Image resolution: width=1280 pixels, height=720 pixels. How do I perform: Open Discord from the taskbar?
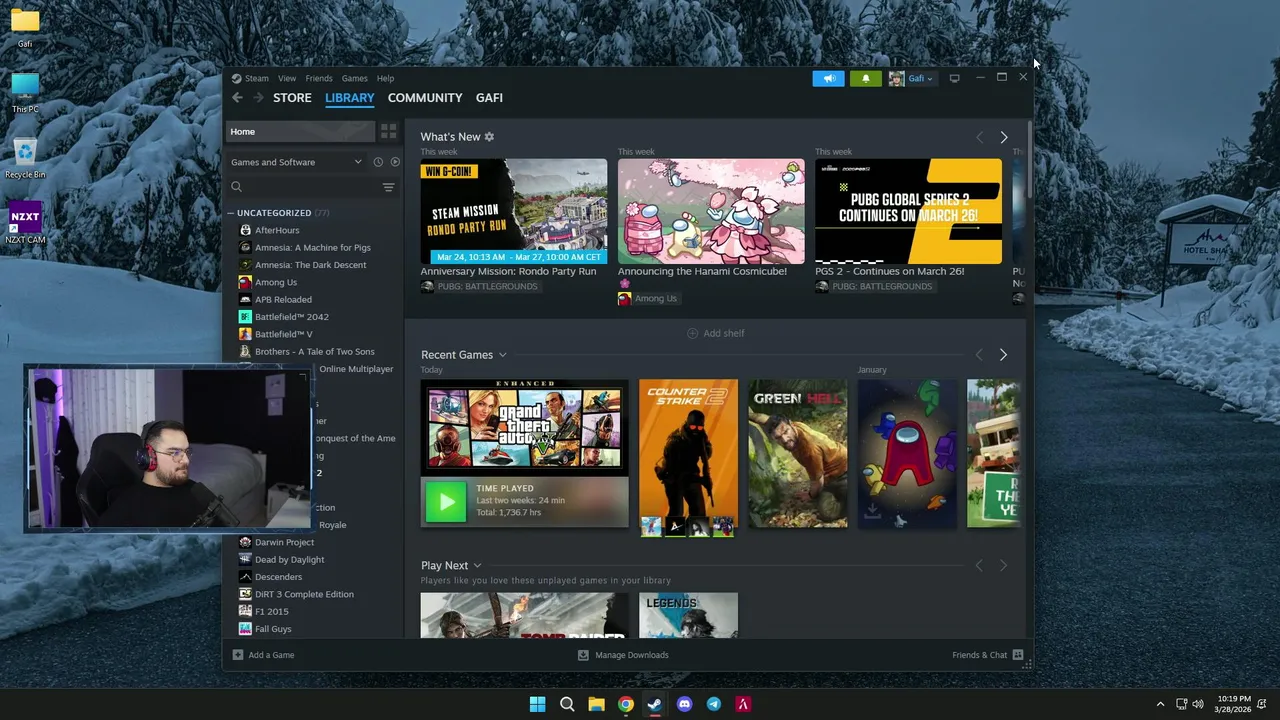[684, 704]
